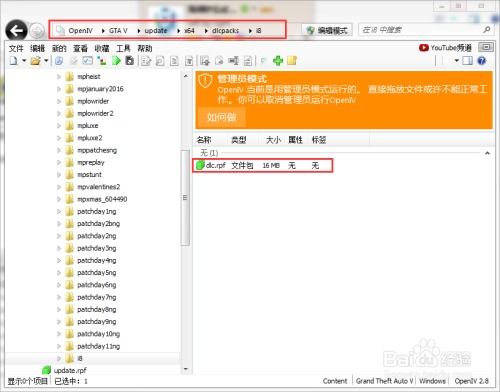Screen dimensions: 500x392
Task: Open the 工具 menu
Action: click(123, 49)
